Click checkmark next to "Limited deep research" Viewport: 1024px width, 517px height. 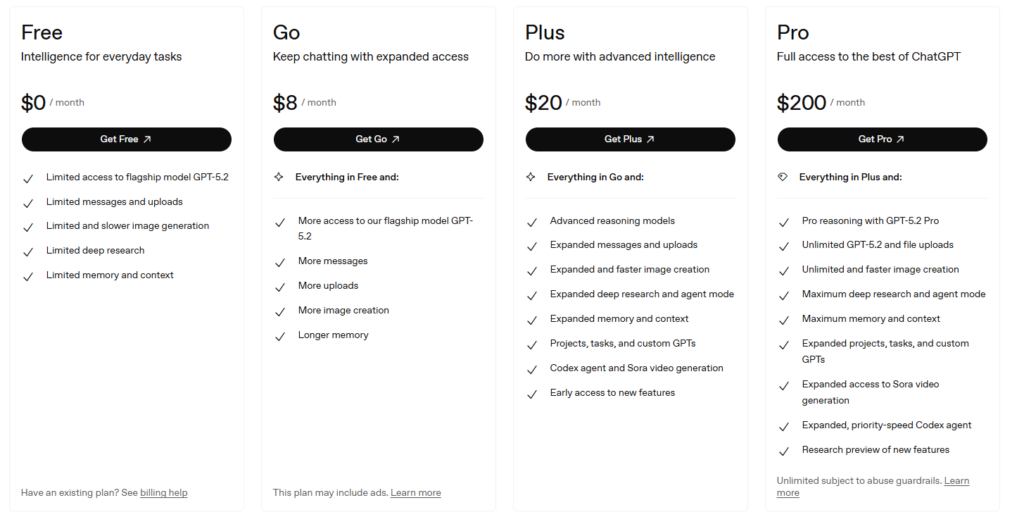28,251
